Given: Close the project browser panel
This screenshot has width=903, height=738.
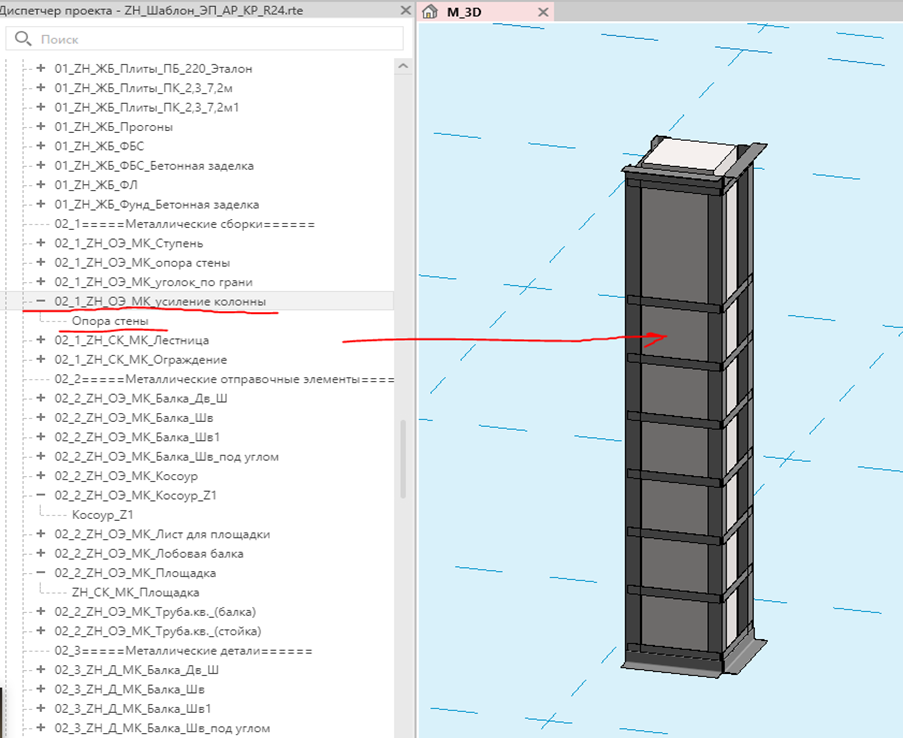Looking at the screenshot, I should [405, 10].
